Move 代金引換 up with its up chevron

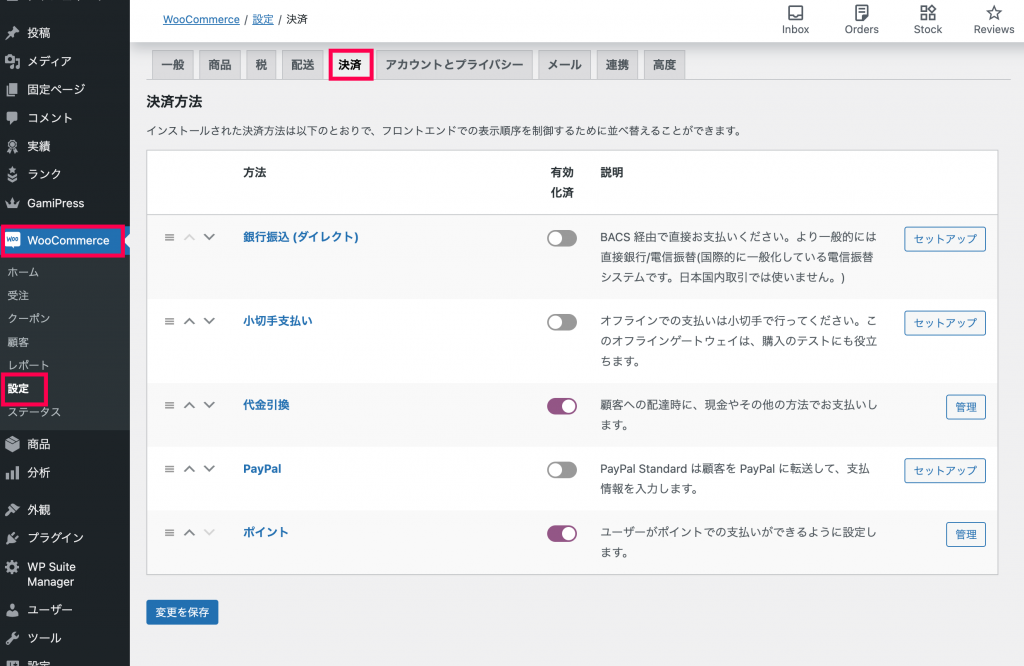(x=189, y=405)
